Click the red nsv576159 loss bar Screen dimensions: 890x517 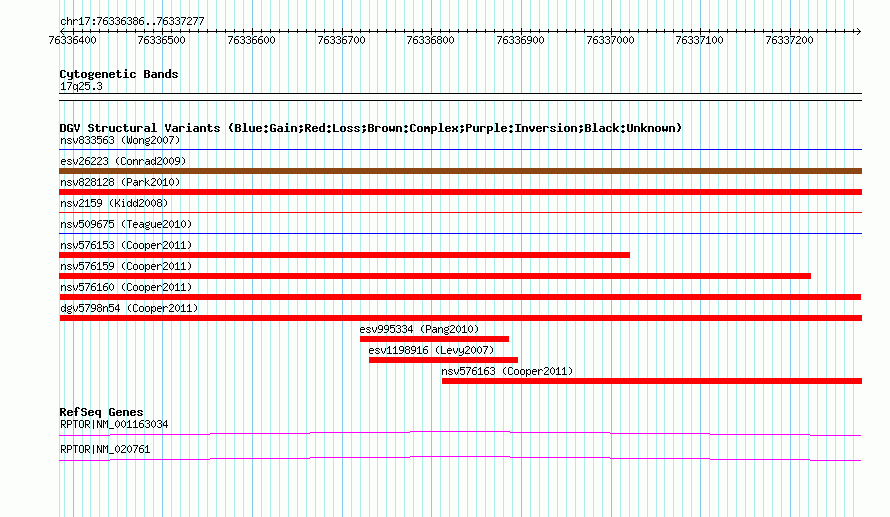point(435,276)
